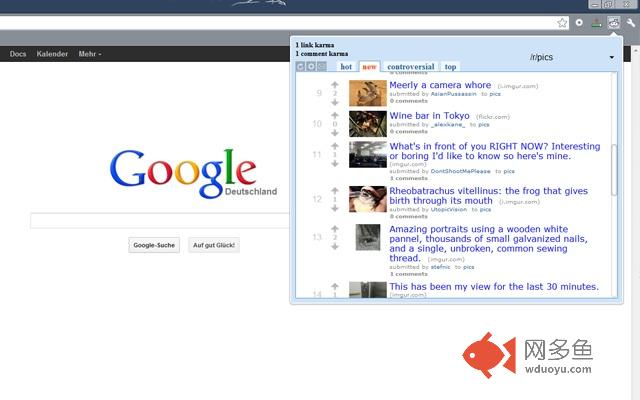Expand the /r/pics subreddit dropdown
This screenshot has width=640, height=400.
tap(611, 58)
